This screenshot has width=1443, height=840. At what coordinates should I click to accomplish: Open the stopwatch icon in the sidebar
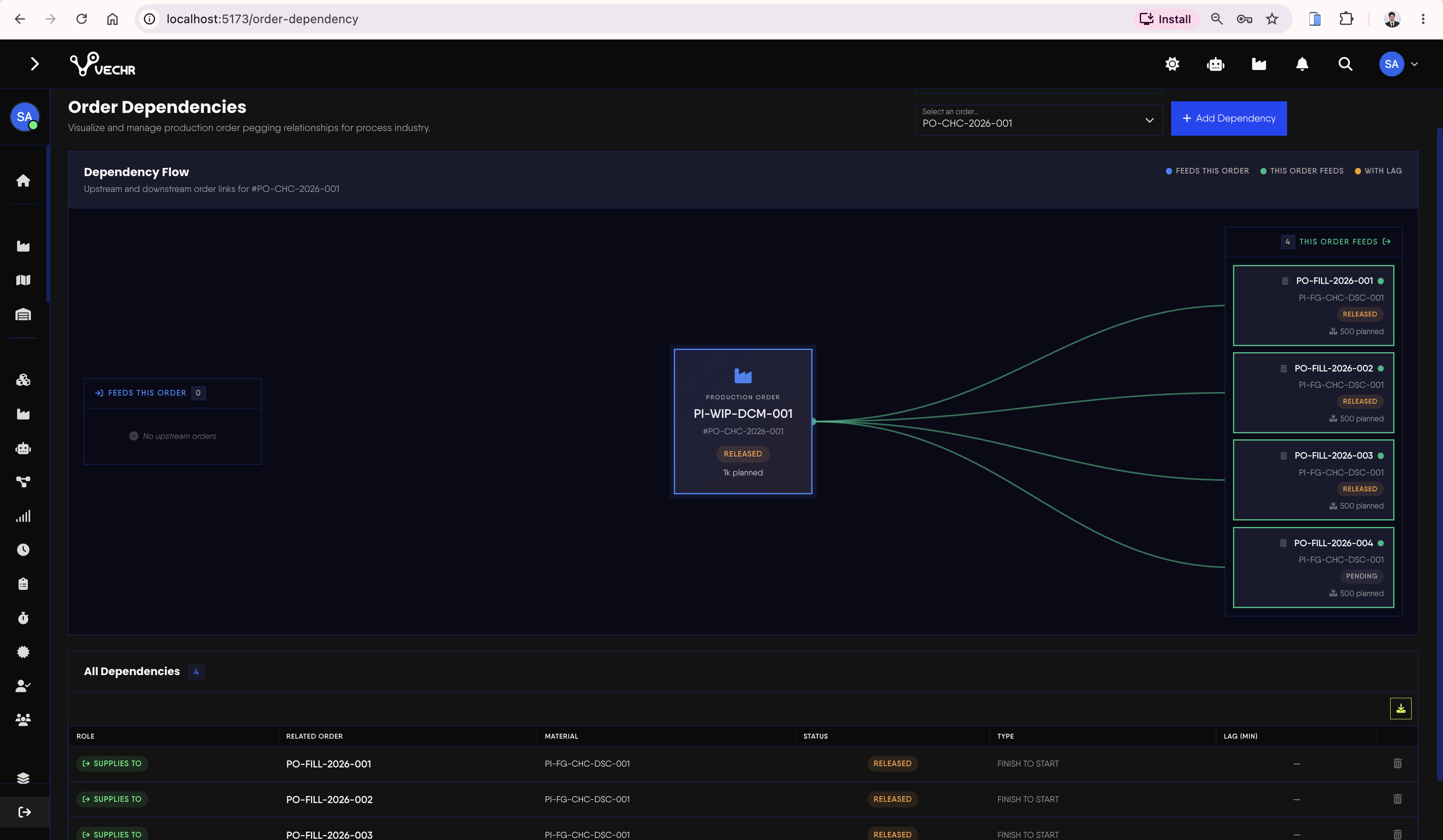pos(23,618)
